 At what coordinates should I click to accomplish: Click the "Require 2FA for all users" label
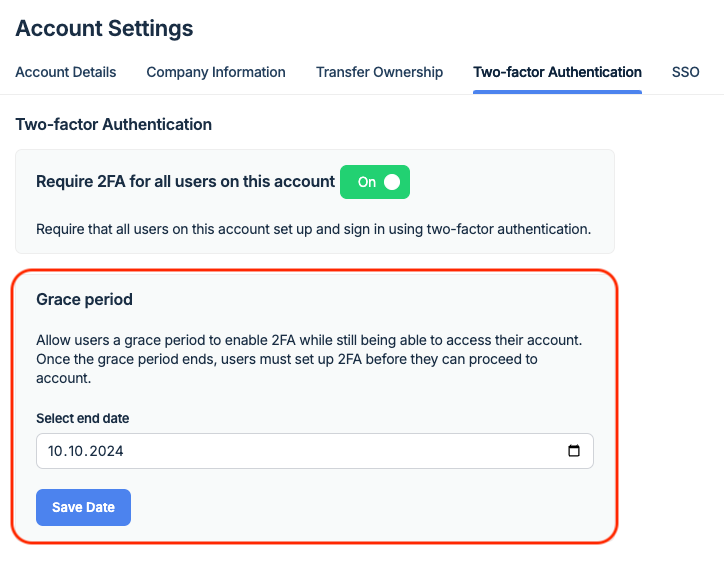point(185,182)
